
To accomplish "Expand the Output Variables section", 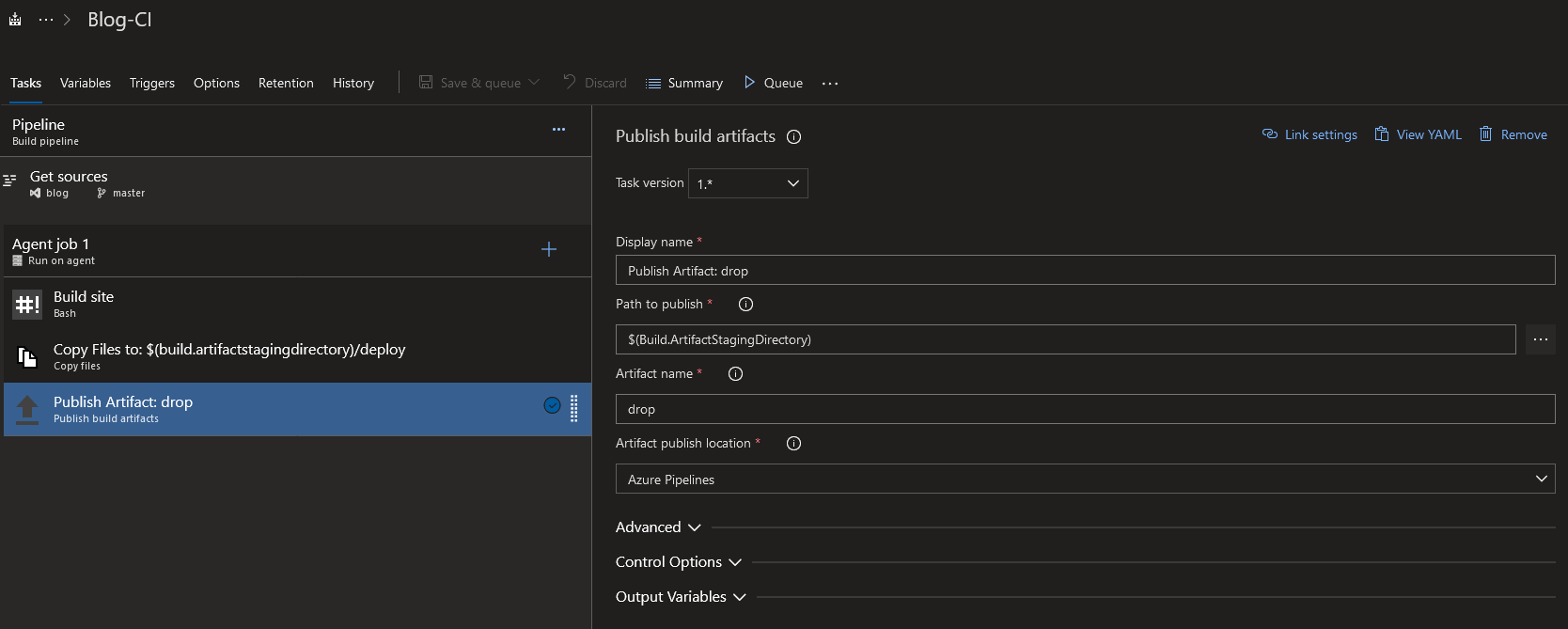I will click(681, 597).
